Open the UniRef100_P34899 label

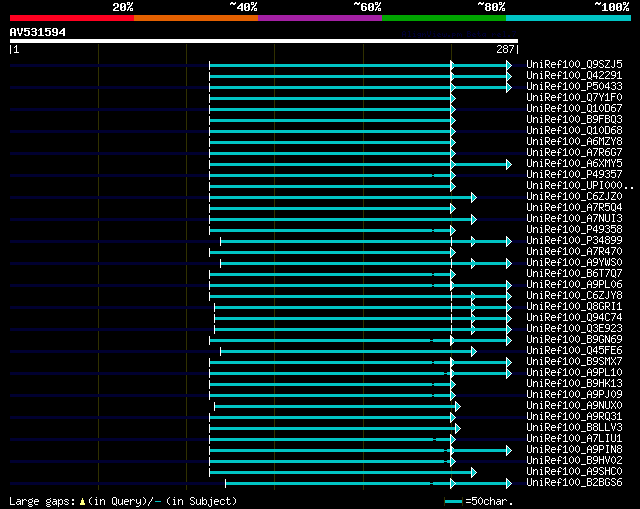coord(574,240)
